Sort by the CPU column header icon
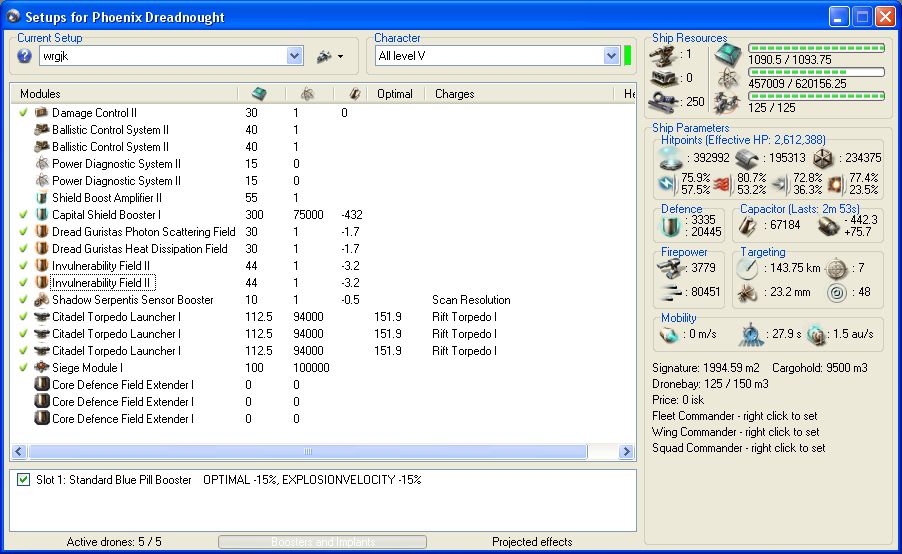Screen dimensions: 902x554 (258, 94)
